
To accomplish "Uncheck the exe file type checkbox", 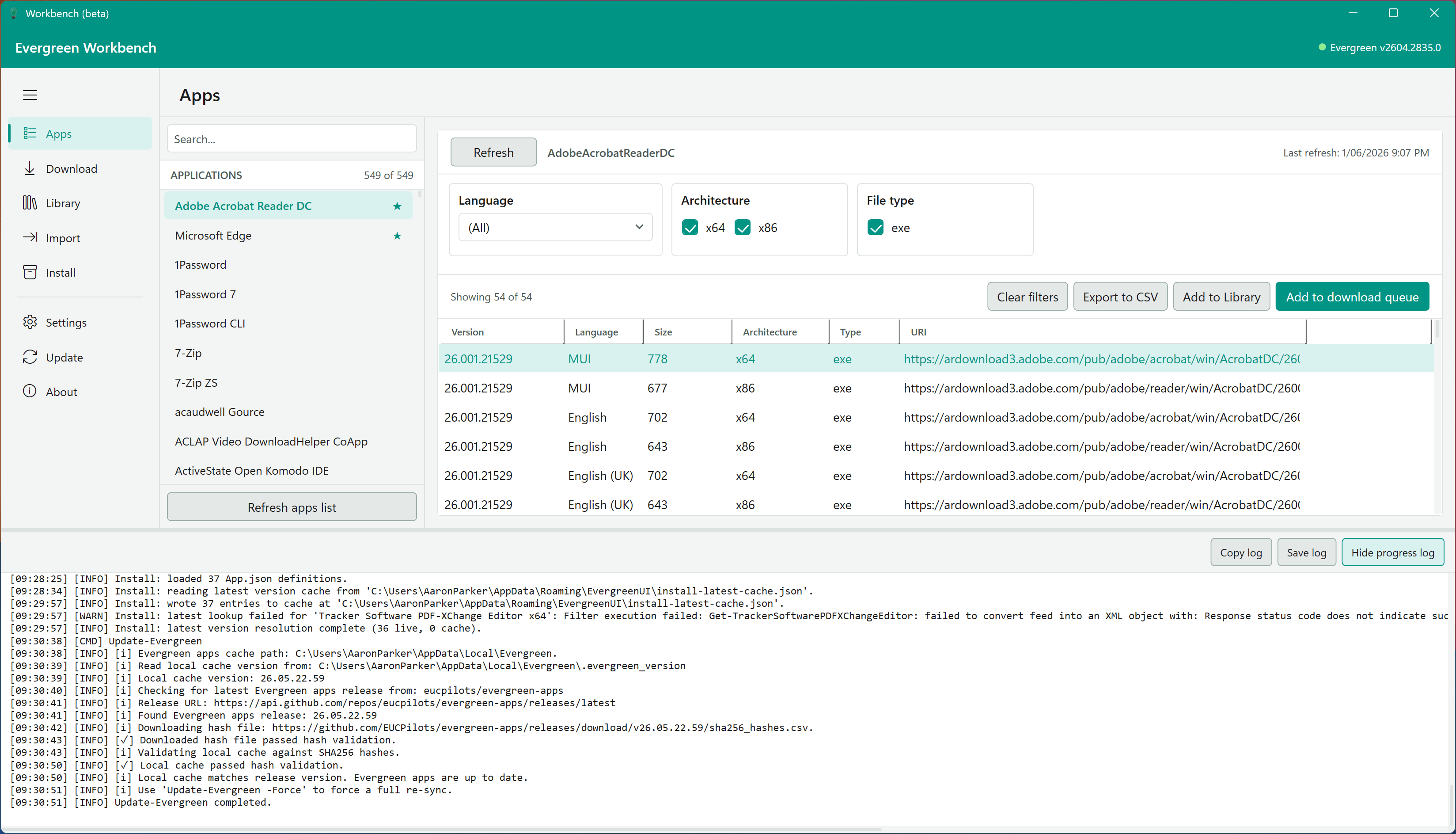I will (876, 228).
